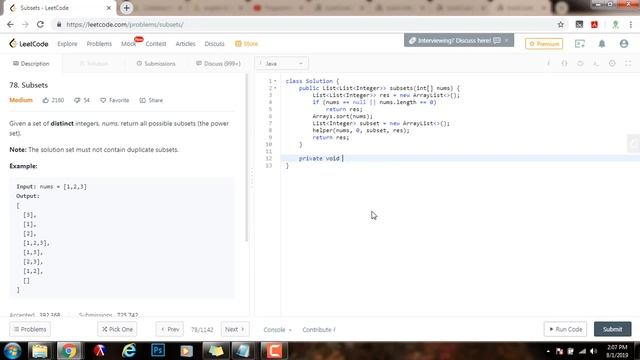Image resolution: width=640 pixels, height=360 pixels.
Task: Visit the LeetCode Store
Action: [247, 44]
